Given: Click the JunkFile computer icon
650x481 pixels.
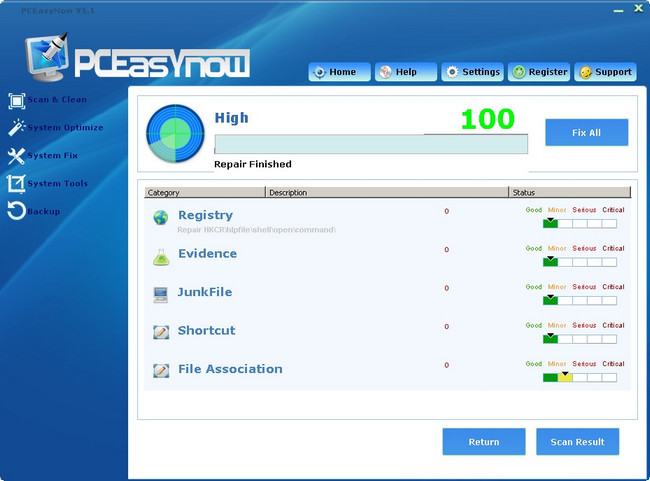Looking at the screenshot, I should click(x=160, y=295).
